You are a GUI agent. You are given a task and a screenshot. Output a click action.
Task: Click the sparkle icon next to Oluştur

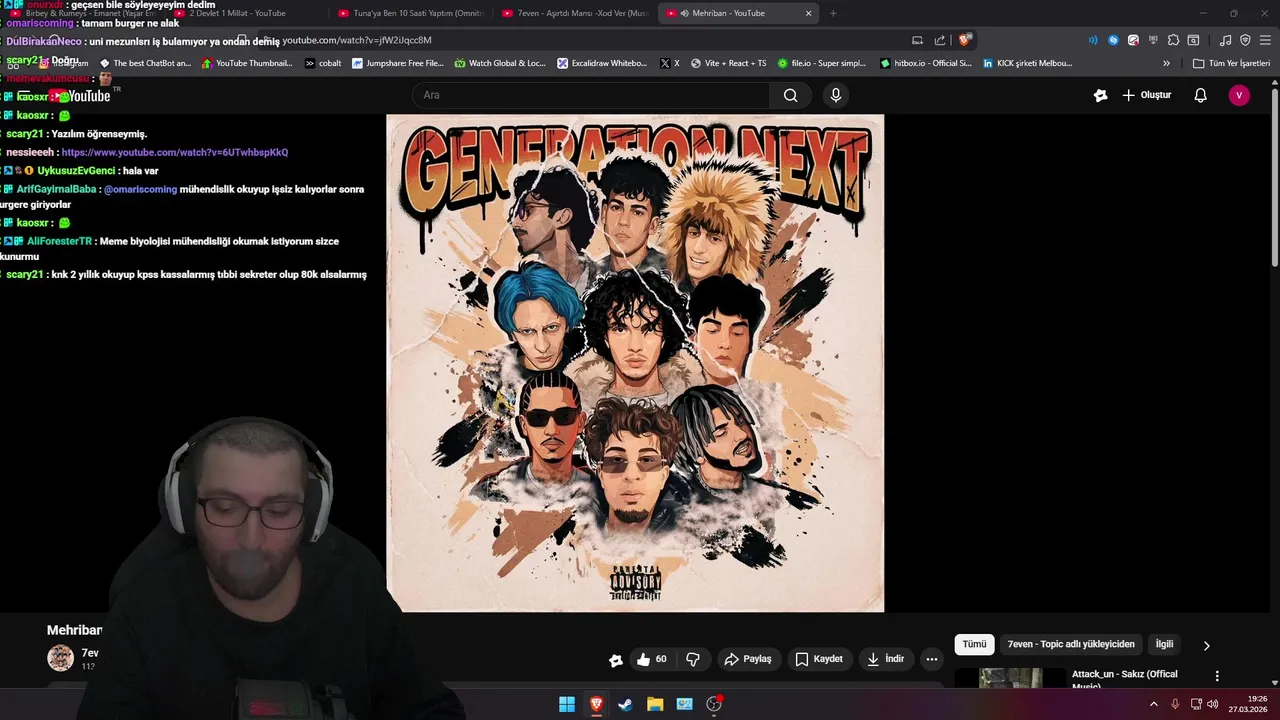click(1100, 95)
